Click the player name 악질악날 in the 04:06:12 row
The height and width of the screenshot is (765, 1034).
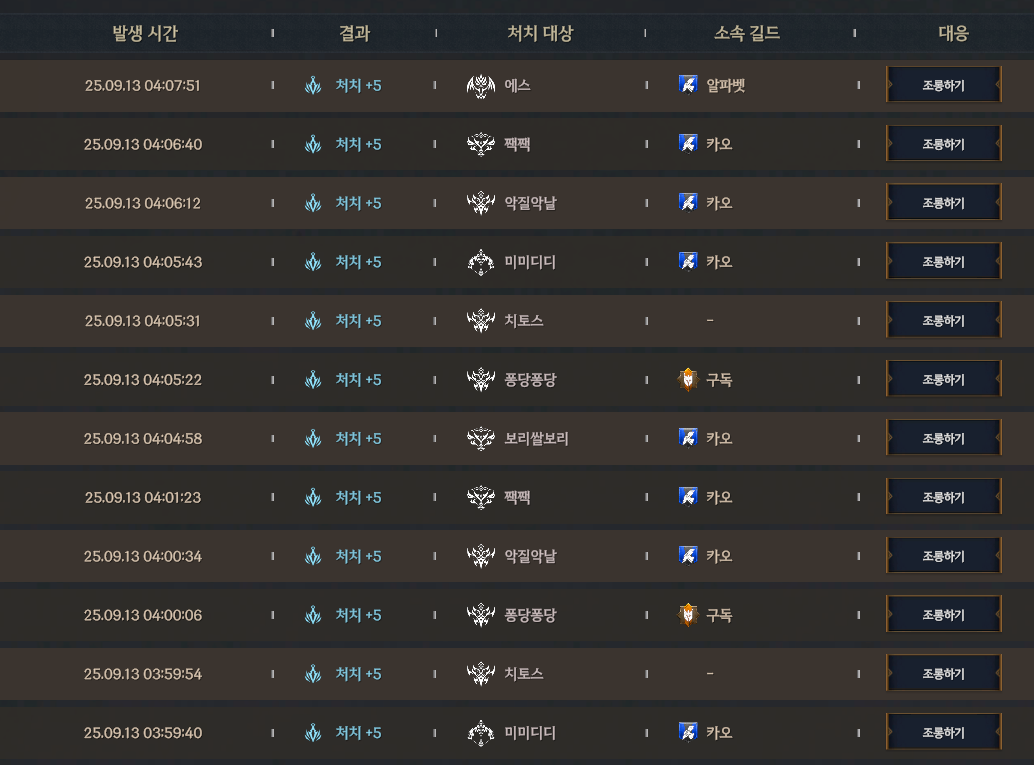pyautogui.click(x=530, y=203)
